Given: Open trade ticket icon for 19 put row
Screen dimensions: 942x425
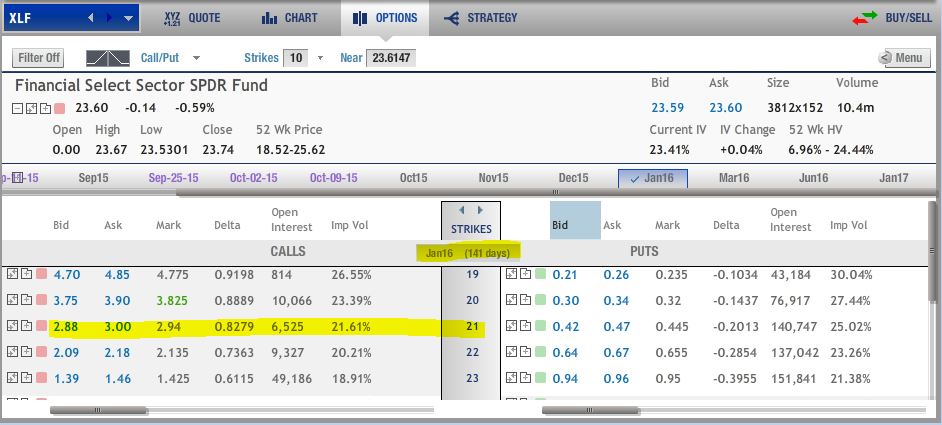Looking at the screenshot, I should (x=511, y=274).
